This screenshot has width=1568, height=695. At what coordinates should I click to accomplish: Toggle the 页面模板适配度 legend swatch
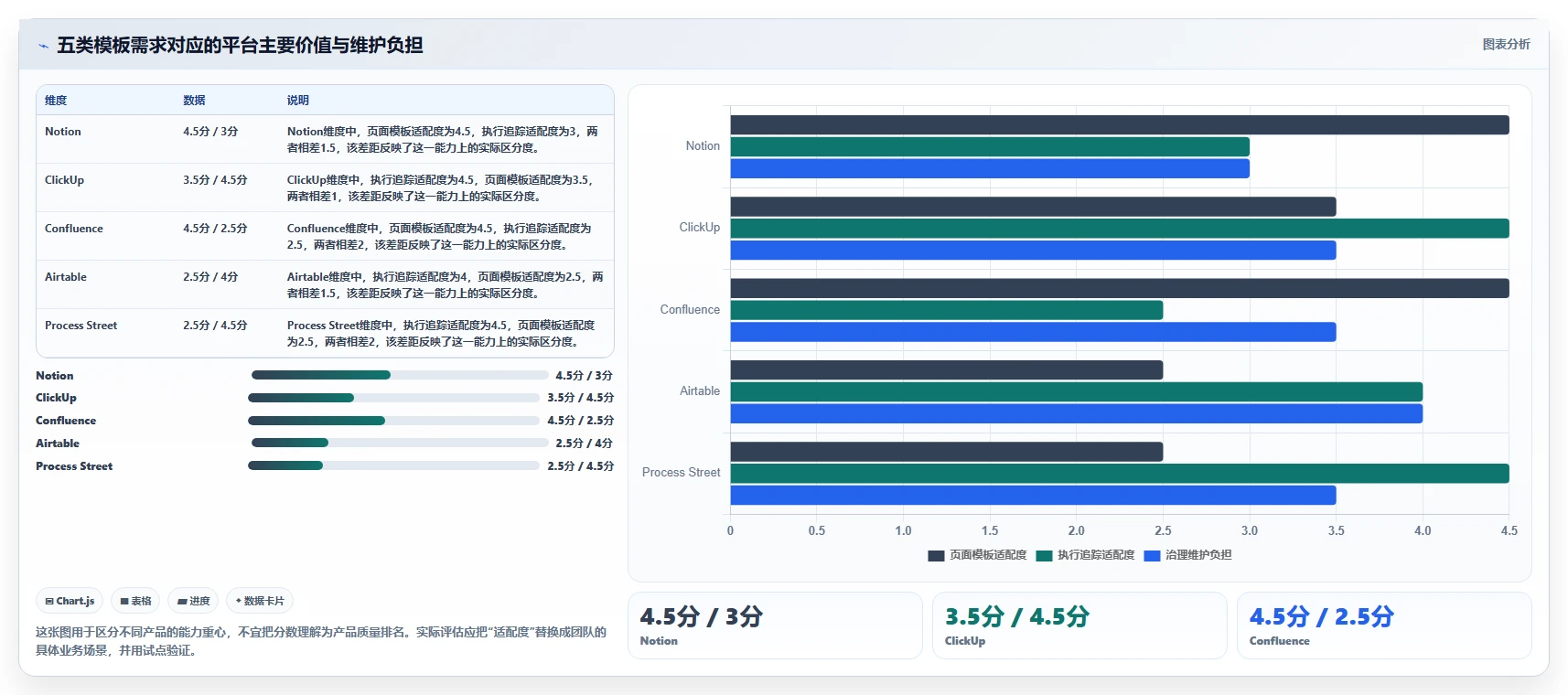click(936, 555)
